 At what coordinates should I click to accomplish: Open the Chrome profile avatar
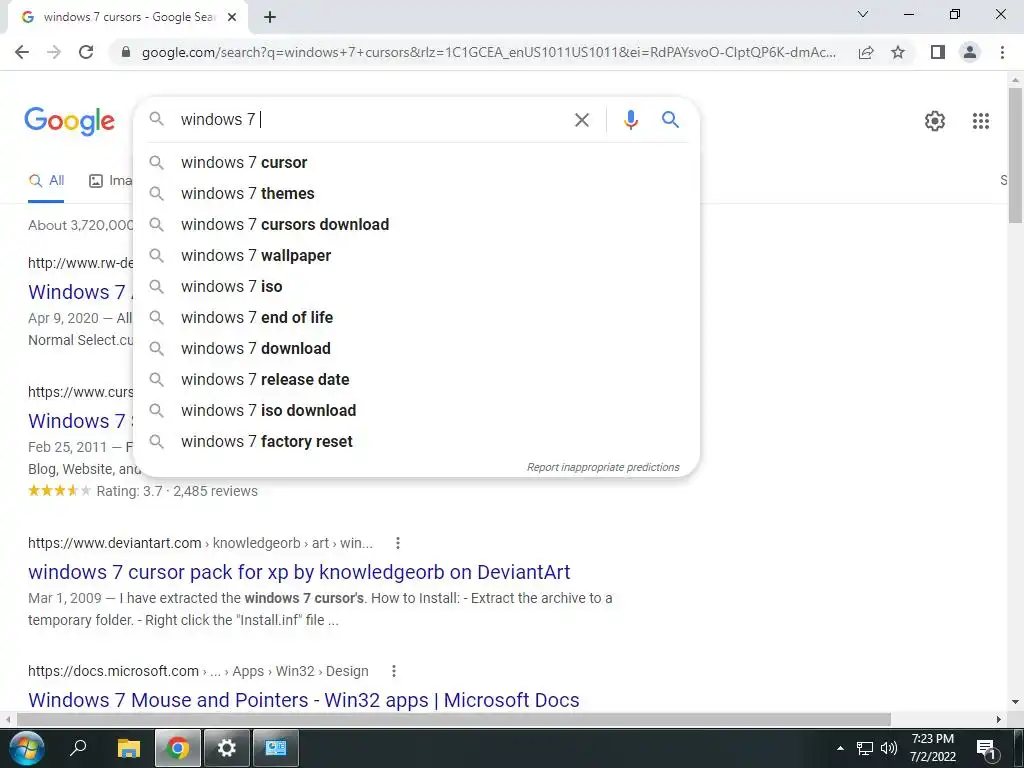pos(970,52)
